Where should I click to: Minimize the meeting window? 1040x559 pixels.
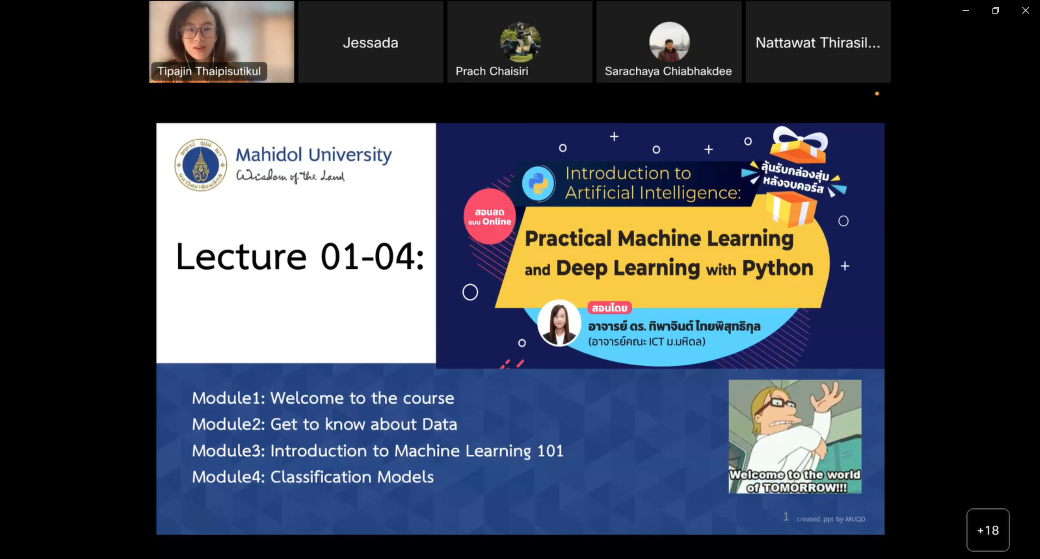coord(965,10)
